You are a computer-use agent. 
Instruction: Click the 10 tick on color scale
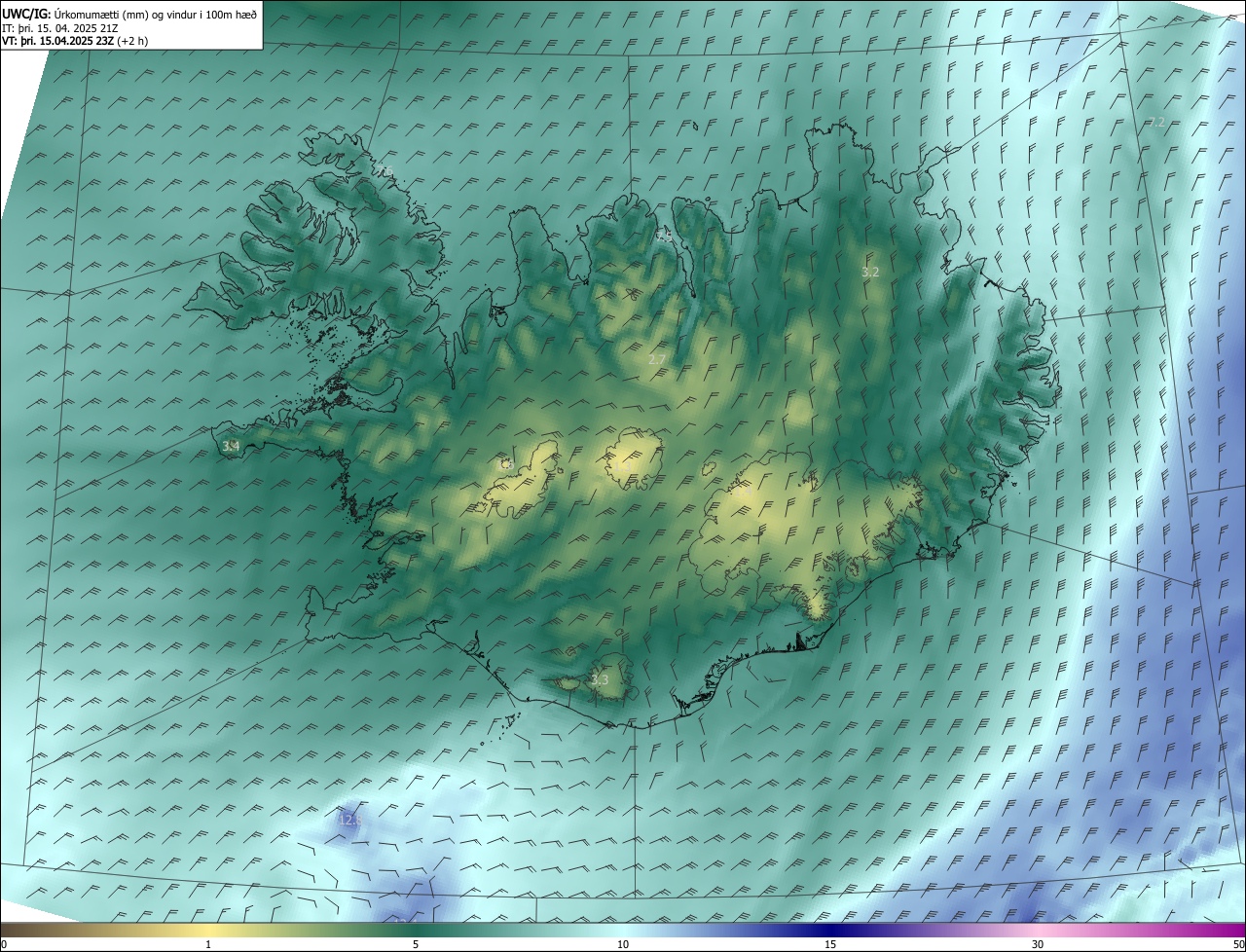623,944
